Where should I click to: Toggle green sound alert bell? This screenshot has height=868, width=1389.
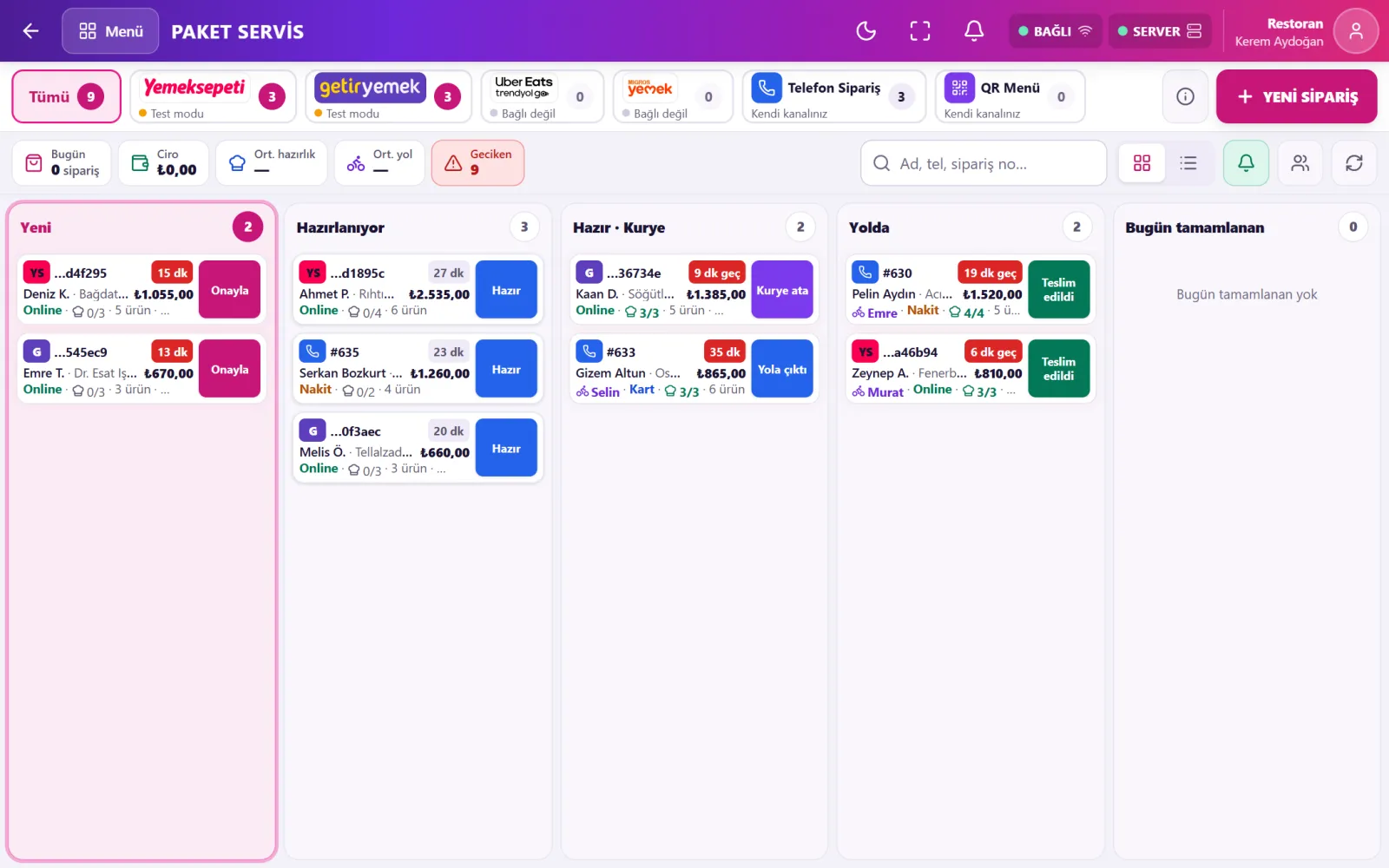point(1246,162)
